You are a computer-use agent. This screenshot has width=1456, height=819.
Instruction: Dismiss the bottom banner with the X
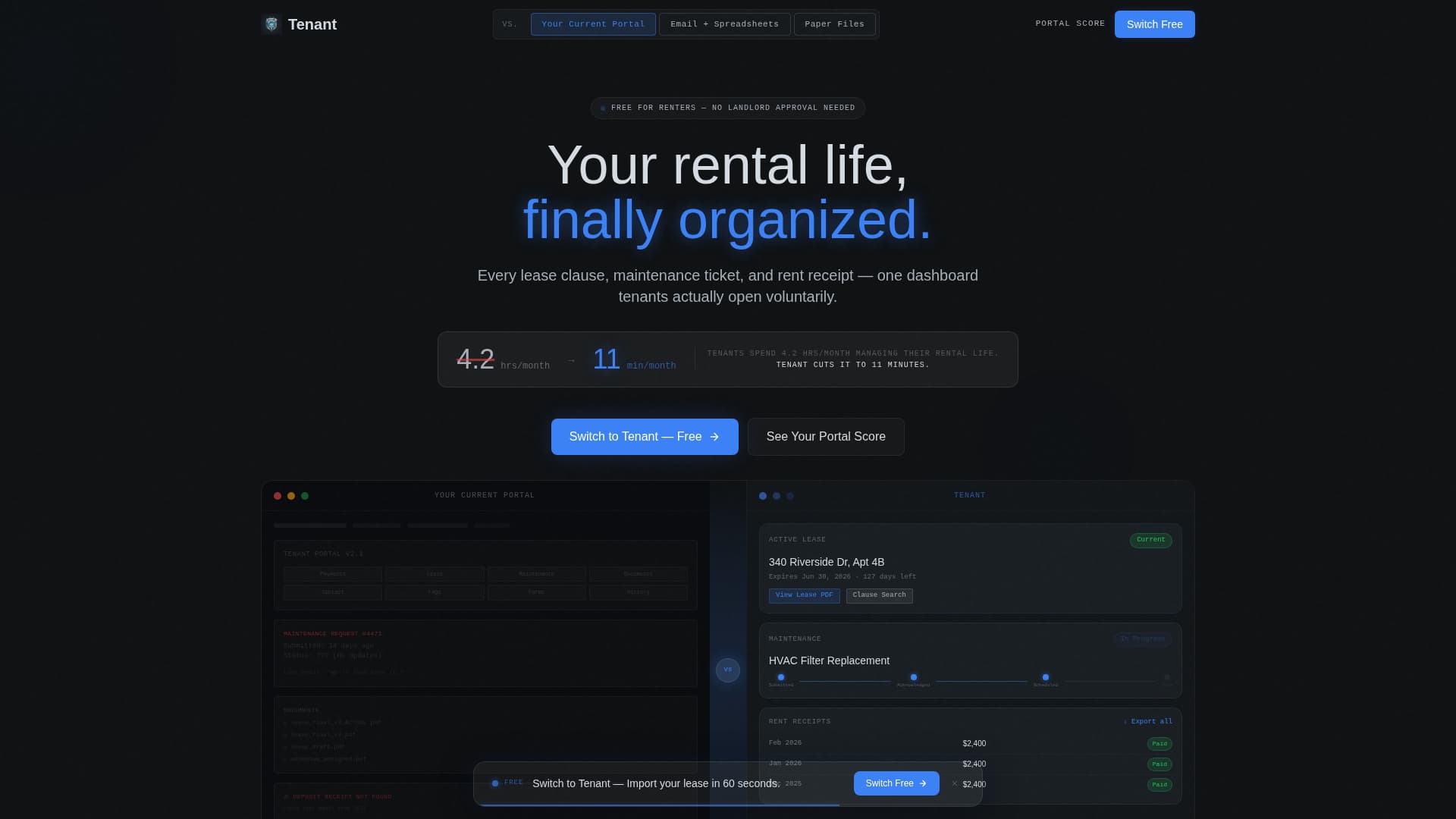(x=954, y=783)
